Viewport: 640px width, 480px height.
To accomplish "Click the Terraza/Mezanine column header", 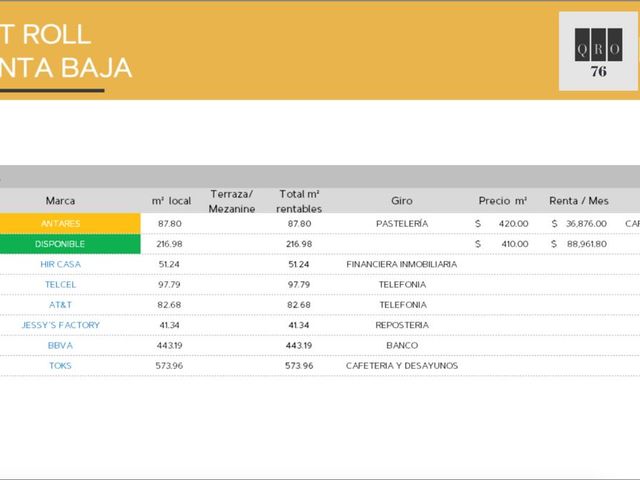I will 232,201.
